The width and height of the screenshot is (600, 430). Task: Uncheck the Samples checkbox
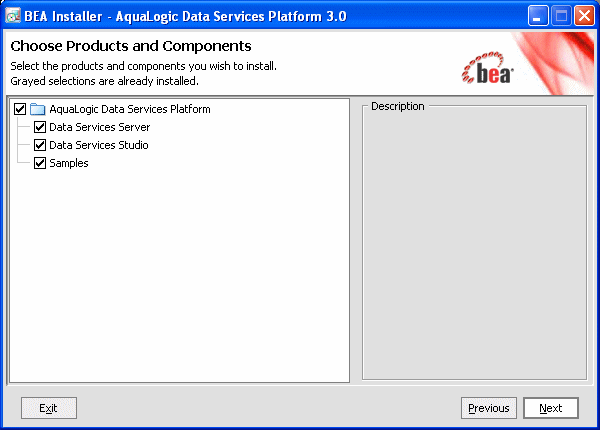click(x=40, y=163)
